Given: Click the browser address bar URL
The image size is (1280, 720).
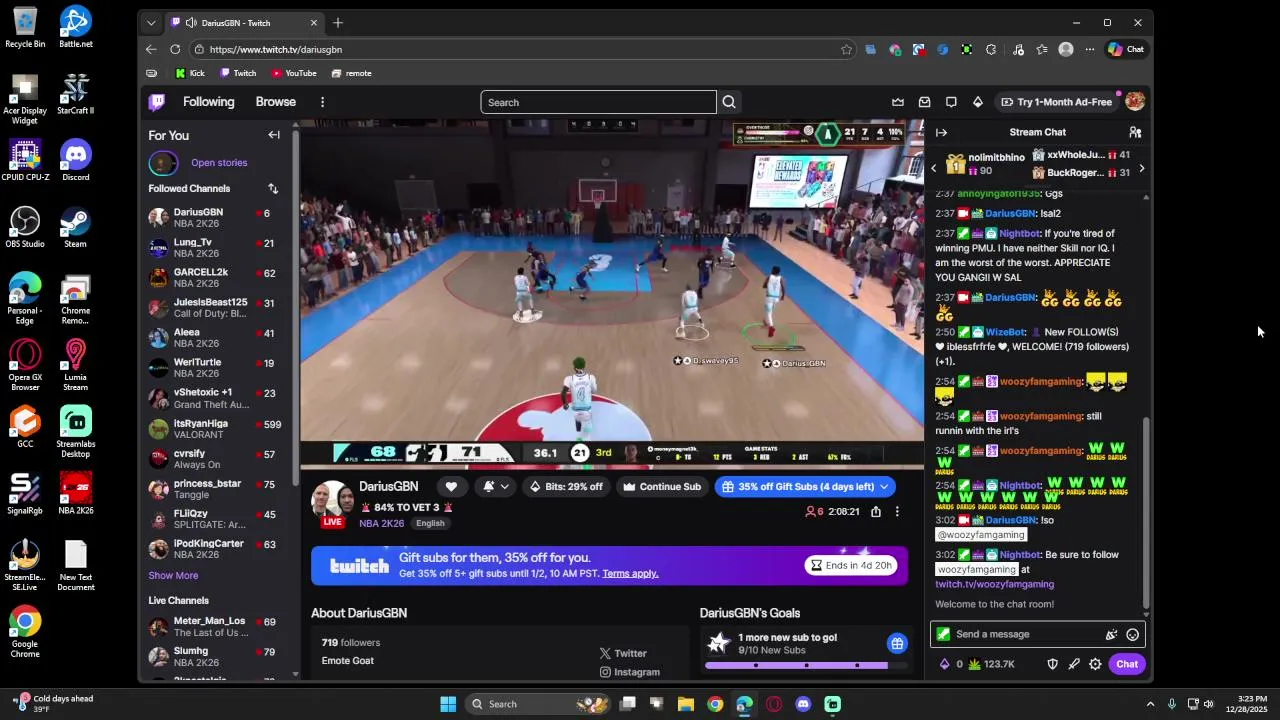Looking at the screenshot, I should [x=276, y=49].
